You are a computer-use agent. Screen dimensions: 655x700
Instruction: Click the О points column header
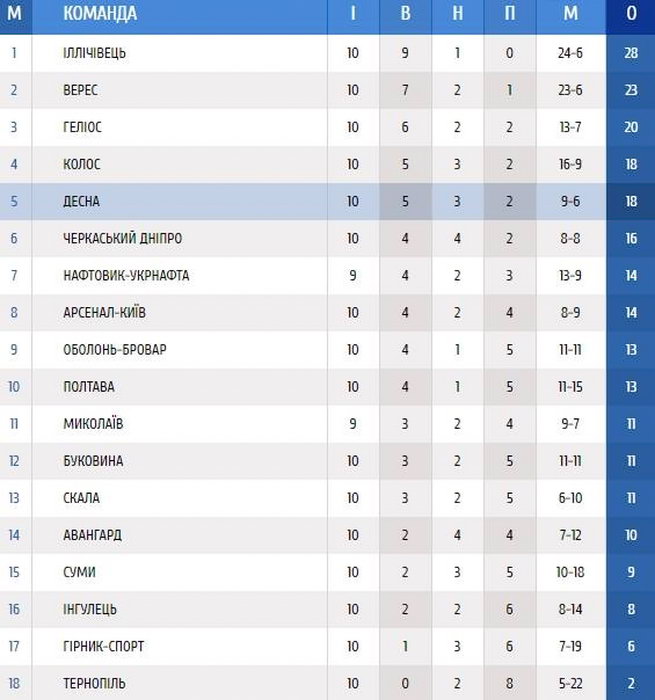[x=631, y=14]
